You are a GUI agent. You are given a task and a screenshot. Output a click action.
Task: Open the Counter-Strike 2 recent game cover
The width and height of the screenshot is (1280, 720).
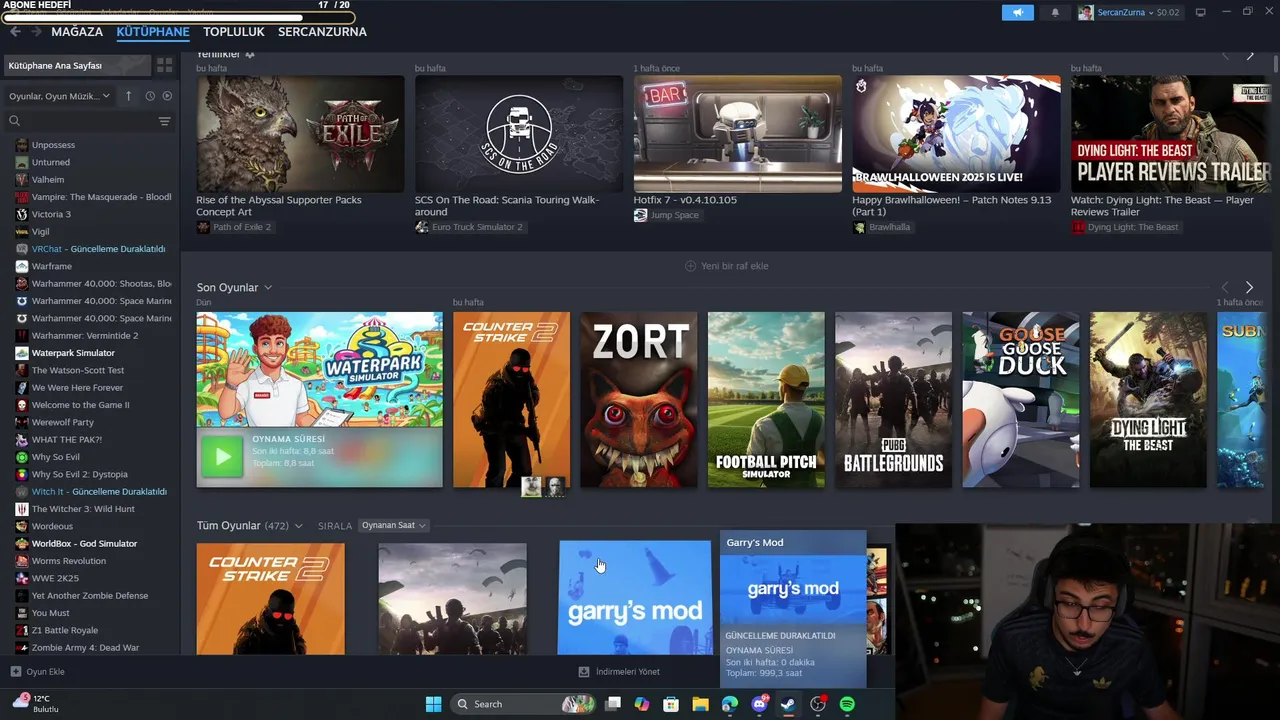click(511, 400)
